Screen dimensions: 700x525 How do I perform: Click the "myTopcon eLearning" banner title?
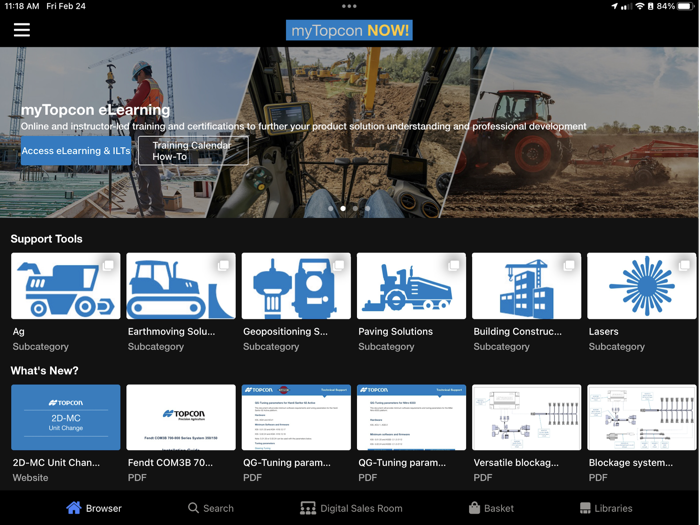click(96, 110)
